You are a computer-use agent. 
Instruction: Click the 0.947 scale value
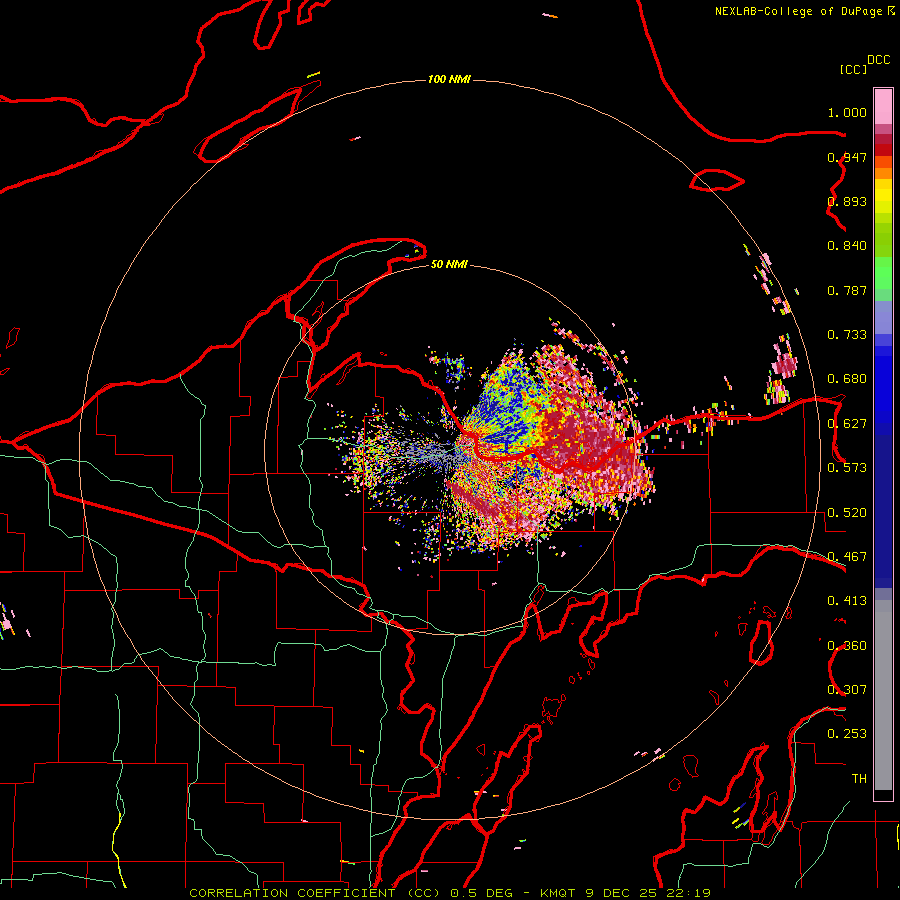click(847, 157)
